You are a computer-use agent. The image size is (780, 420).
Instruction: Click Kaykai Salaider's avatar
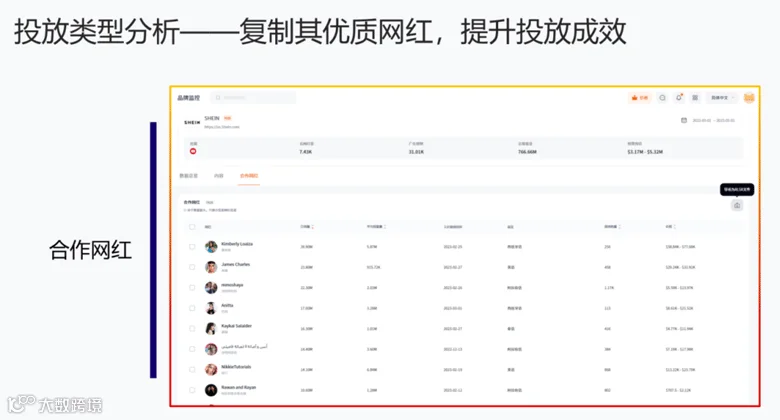coord(211,328)
